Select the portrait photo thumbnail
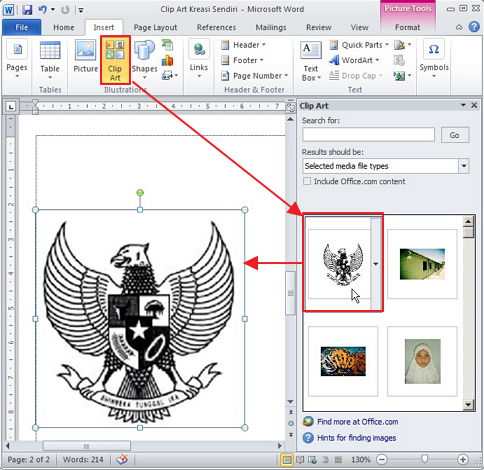 [422, 361]
